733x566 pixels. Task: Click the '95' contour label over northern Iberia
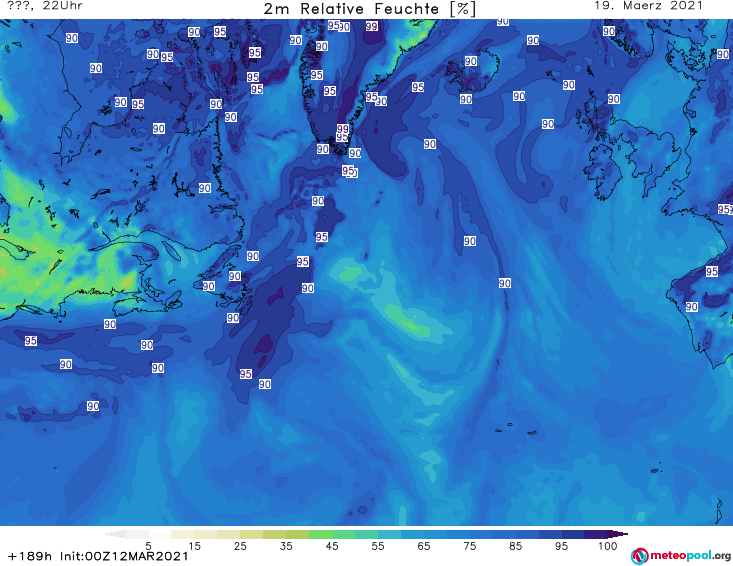[x=712, y=271]
